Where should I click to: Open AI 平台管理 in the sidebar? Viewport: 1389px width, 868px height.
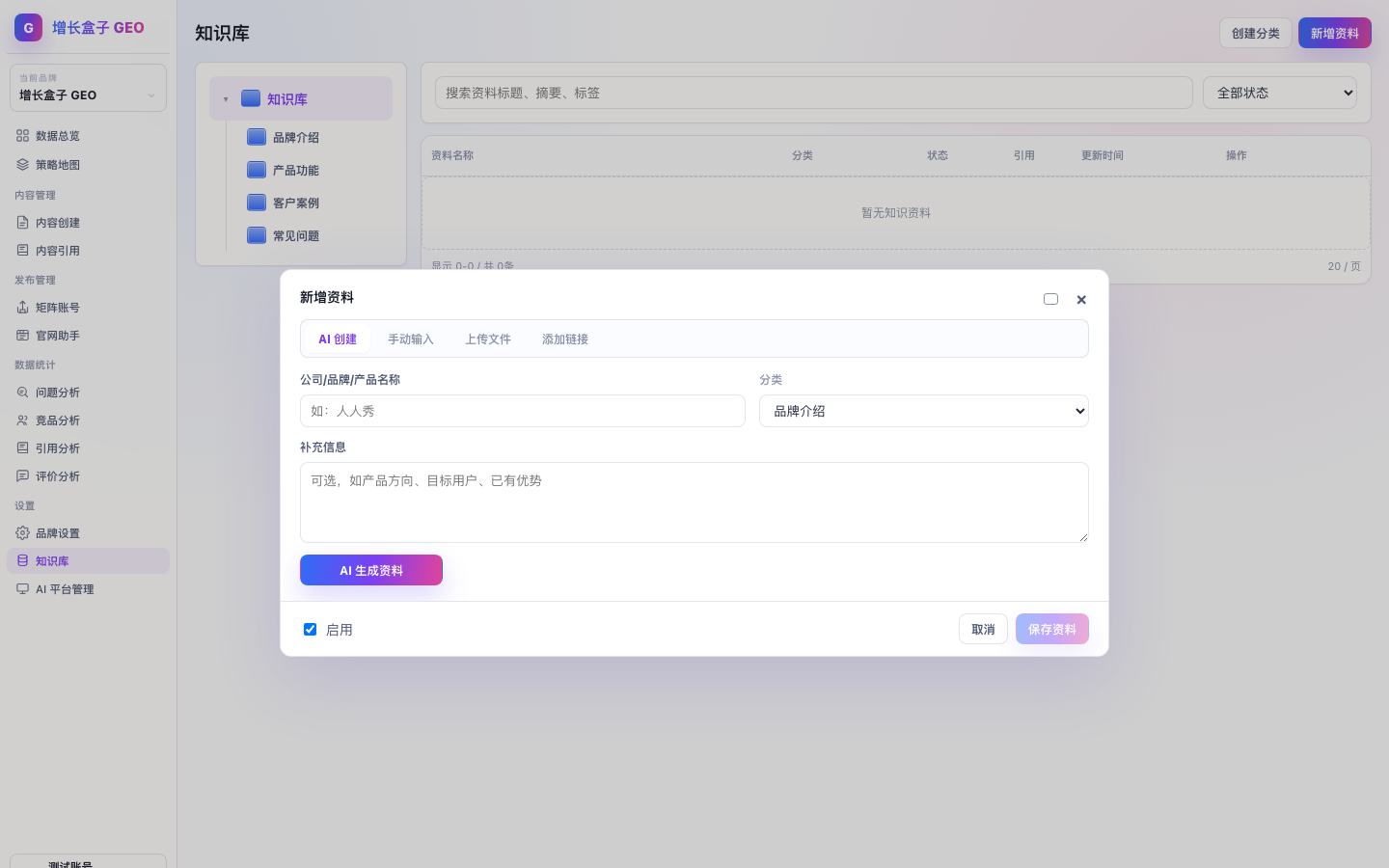click(x=88, y=589)
